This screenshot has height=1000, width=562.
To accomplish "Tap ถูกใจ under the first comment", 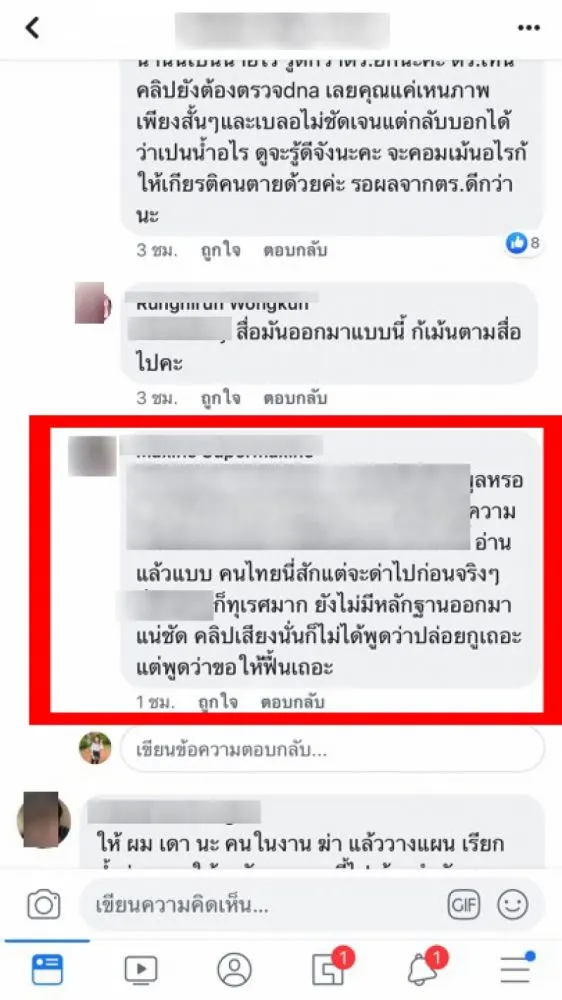I will (220, 251).
